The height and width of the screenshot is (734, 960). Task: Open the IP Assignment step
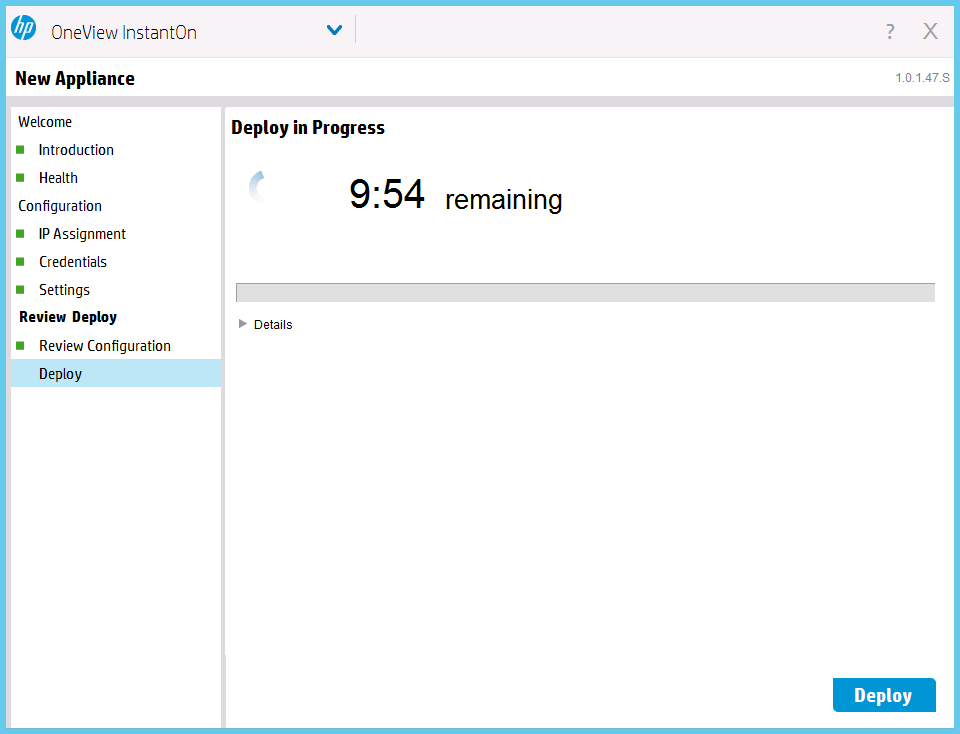click(x=82, y=234)
